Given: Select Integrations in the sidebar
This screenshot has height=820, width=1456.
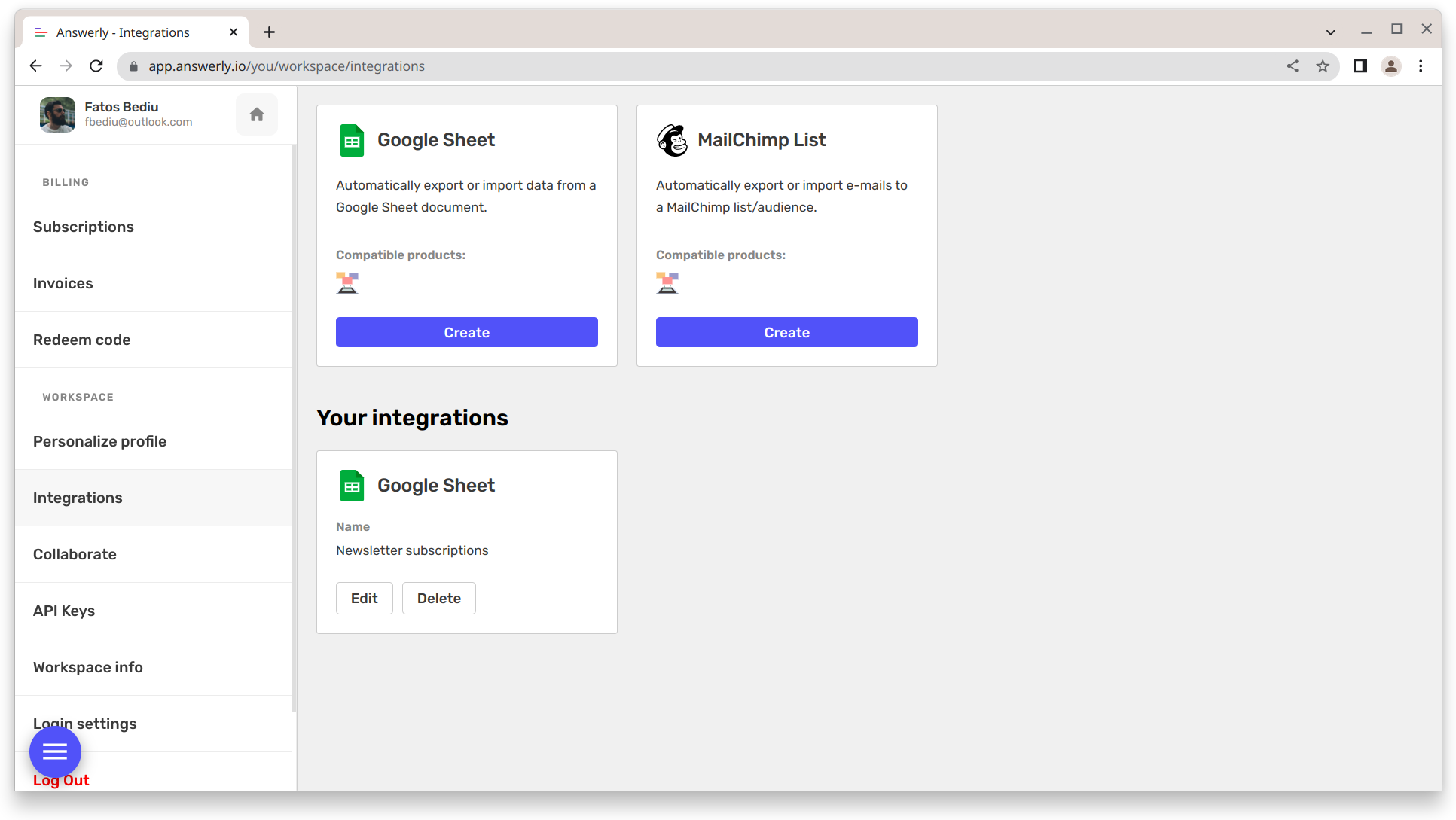Looking at the screenshot, I should [x=153, y=498].
